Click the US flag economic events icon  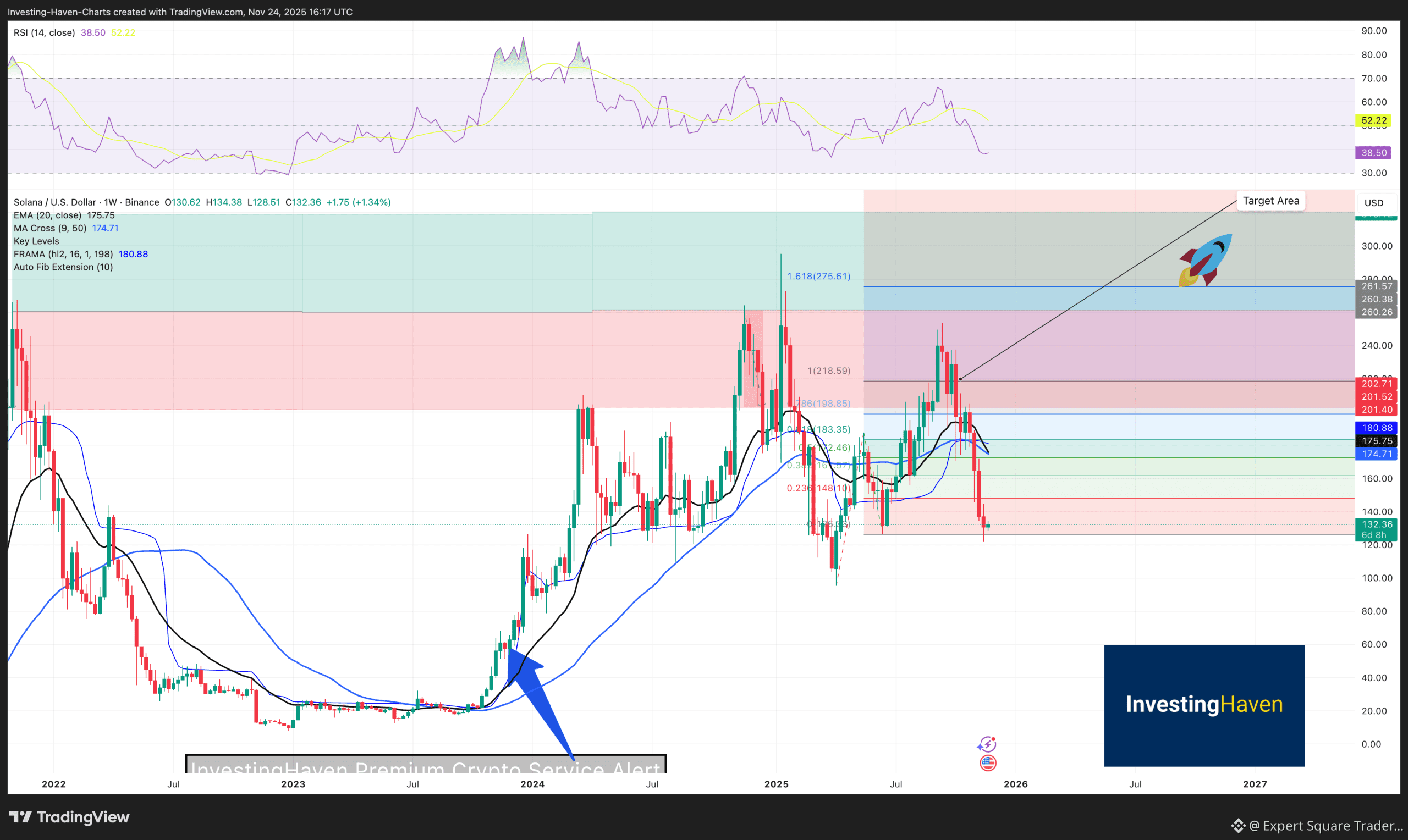pyautogui.click(x=988, y=762)
